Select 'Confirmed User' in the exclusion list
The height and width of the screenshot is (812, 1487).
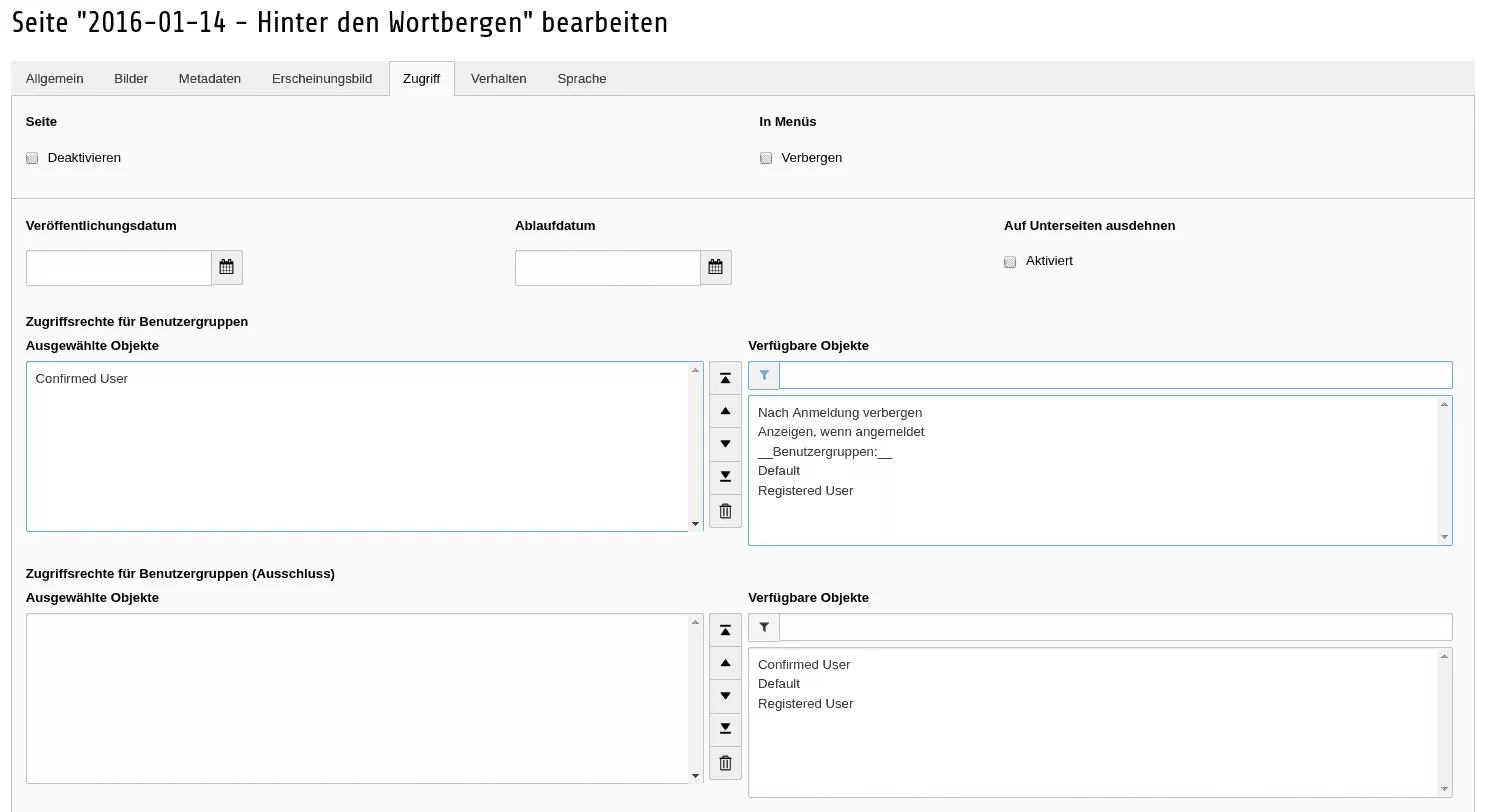point(803,664)
